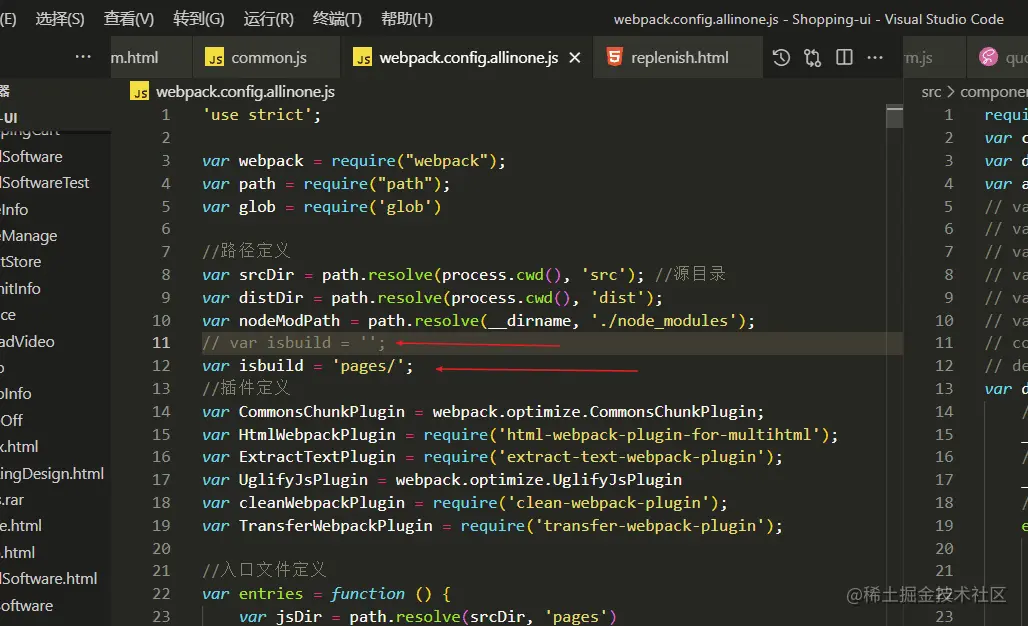Click the JS icon on the common.js tab

pos(214,58)
